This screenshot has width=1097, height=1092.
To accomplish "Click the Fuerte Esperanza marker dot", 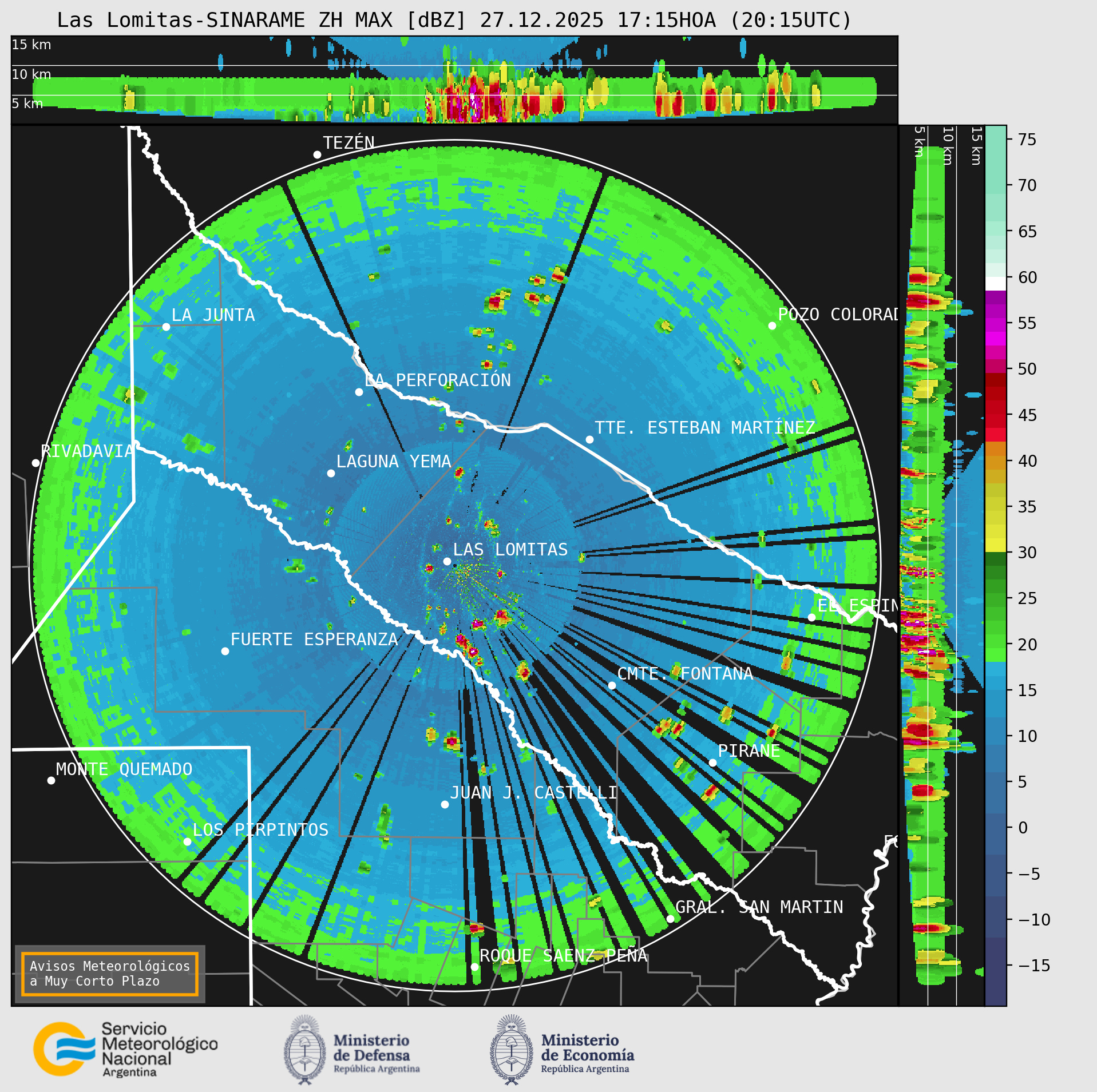I will click(225, 651).
